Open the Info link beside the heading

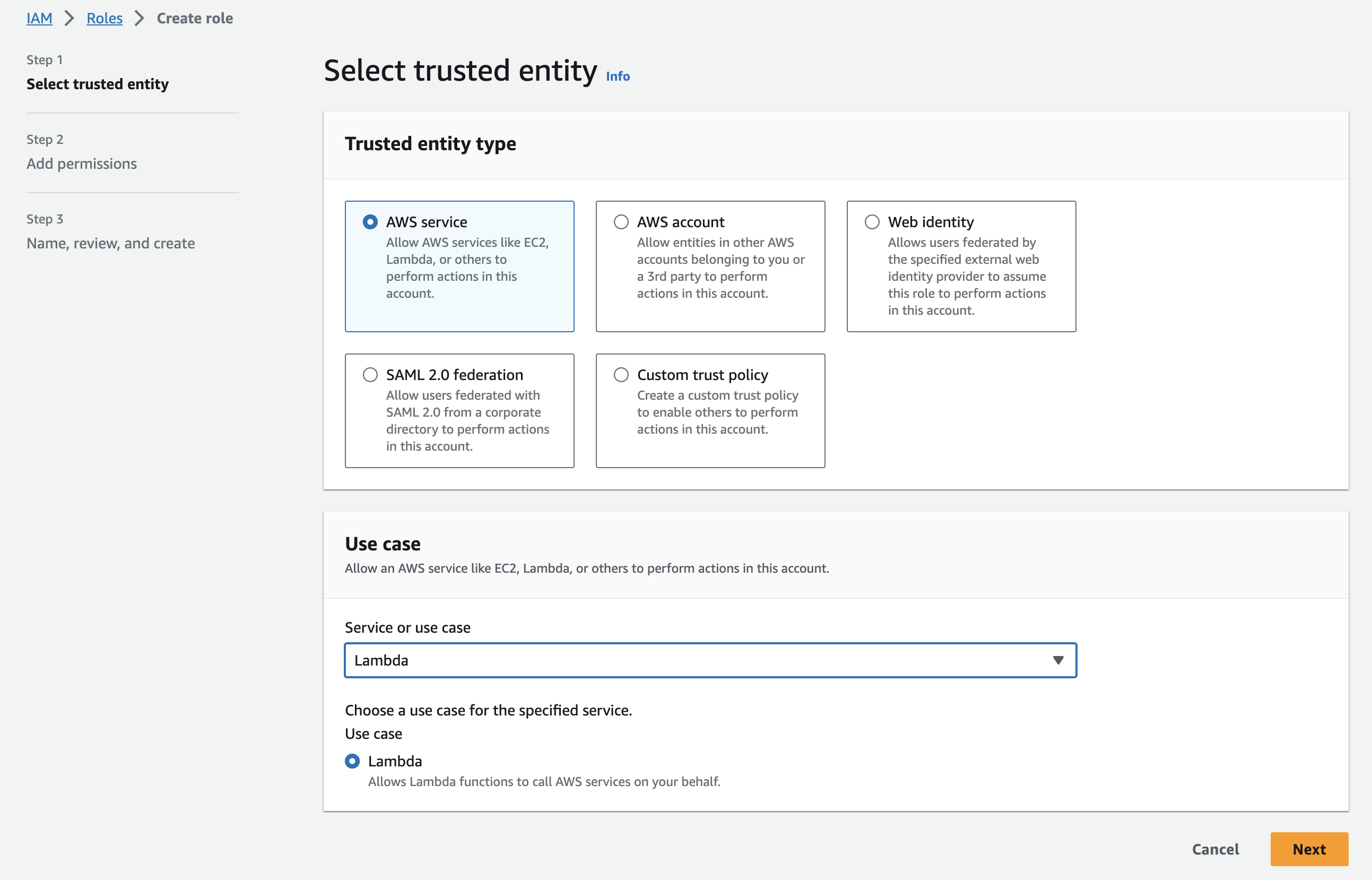pyautogui.click(x=618, y=76)
